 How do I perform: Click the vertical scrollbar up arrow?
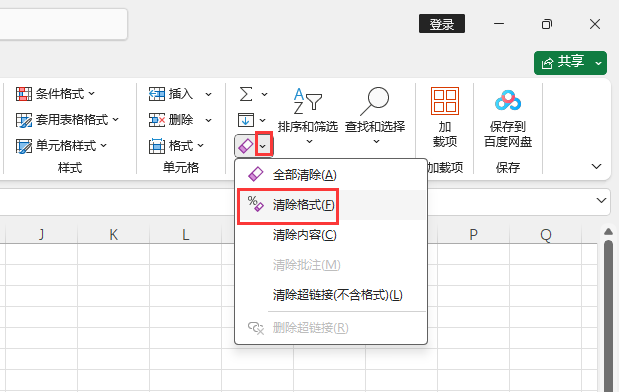click(x=608, y=232)
